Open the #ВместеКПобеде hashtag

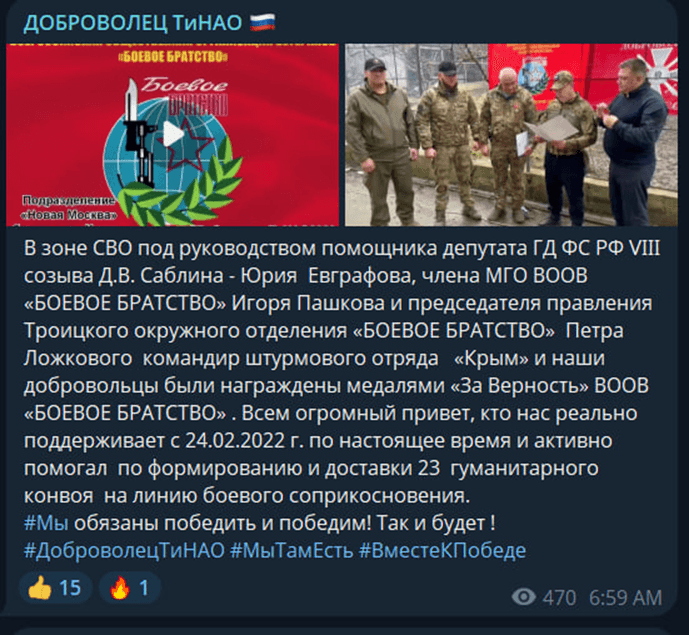(x=442, y=550)
